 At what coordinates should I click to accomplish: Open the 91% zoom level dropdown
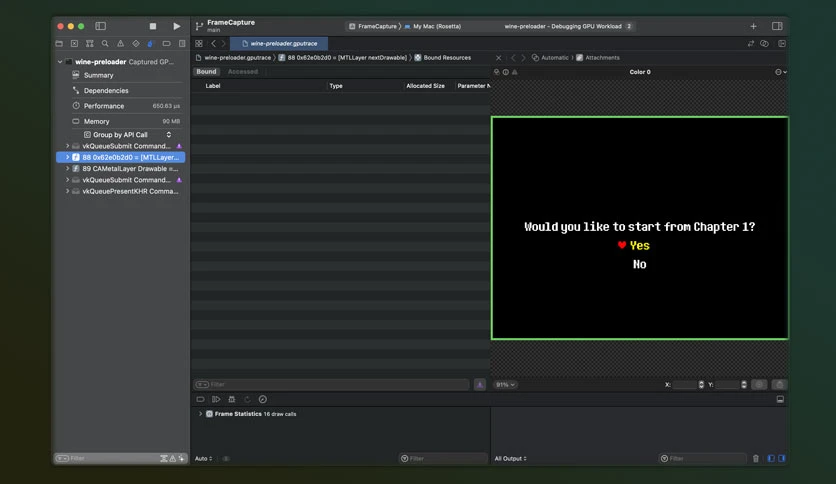(x=505, y=385)
